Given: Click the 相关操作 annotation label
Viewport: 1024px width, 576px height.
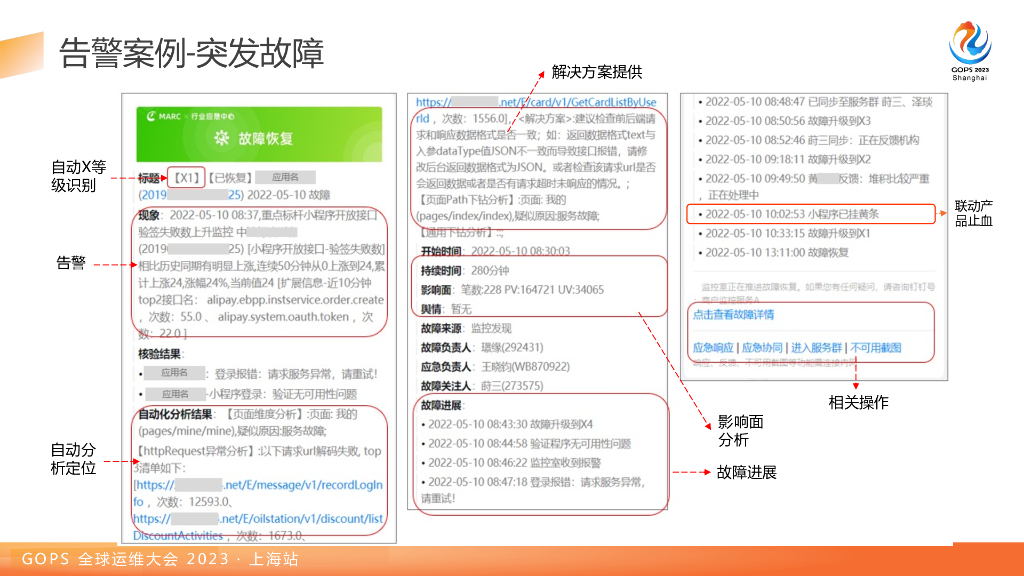Looking at the screenshot, I should click(858, 402).
